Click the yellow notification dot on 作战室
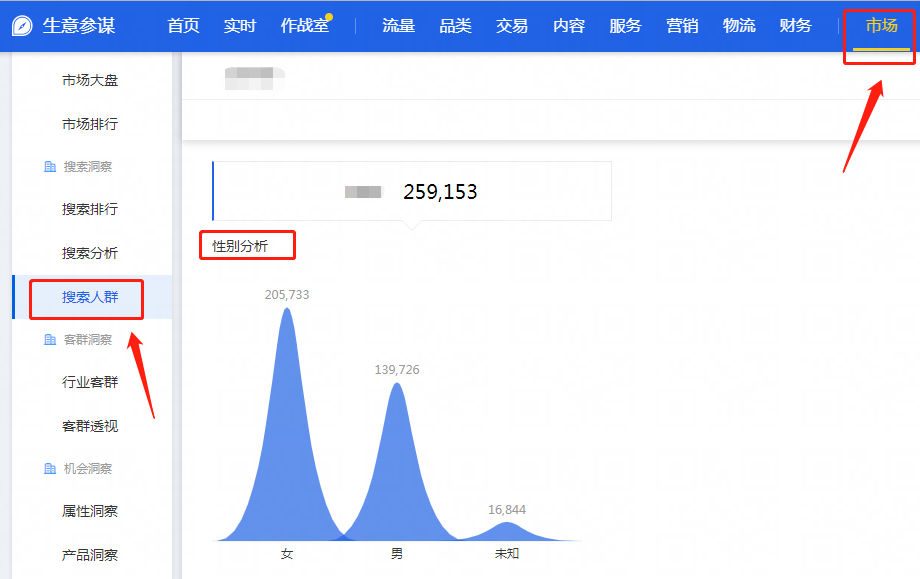This screenshot has width=920, height=579. [329, 17]
